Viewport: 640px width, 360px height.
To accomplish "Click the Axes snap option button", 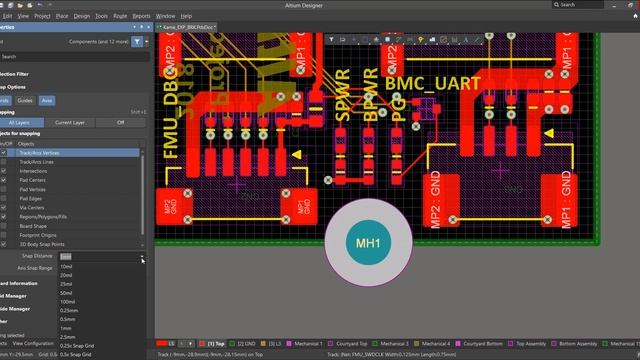I will click(x=47, y=100).
